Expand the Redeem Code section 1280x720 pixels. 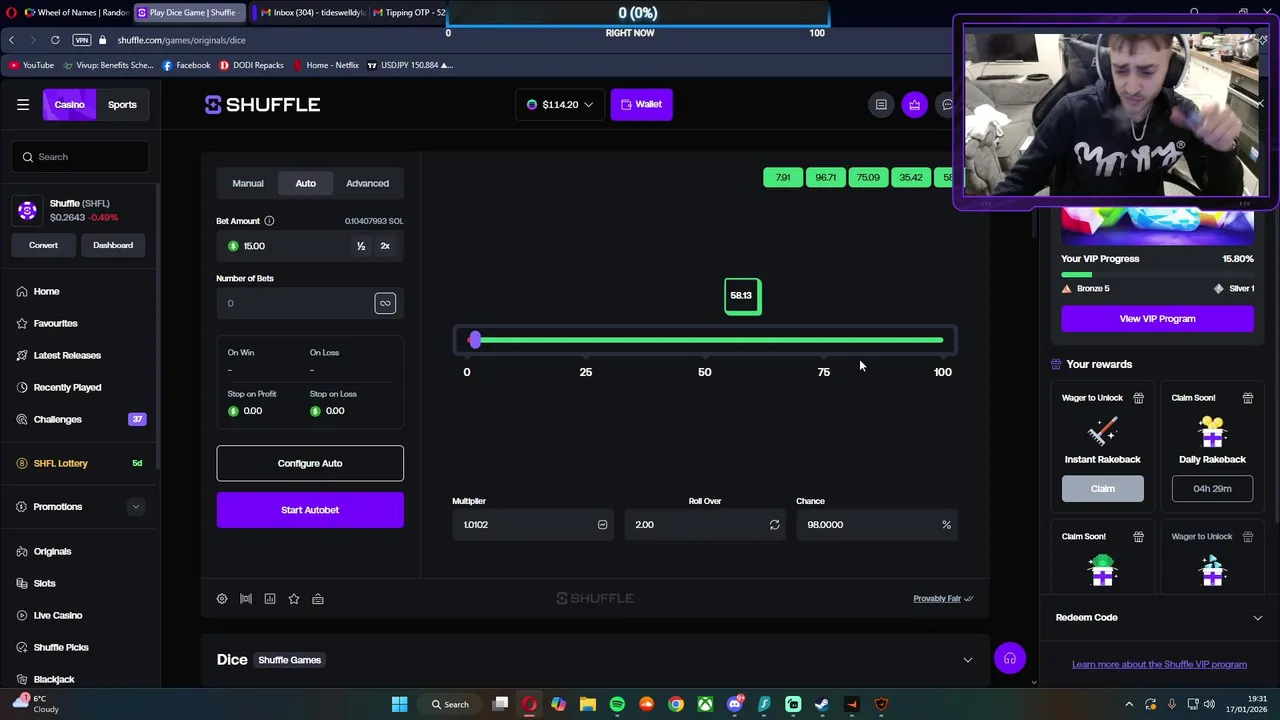coord(1157,617)
